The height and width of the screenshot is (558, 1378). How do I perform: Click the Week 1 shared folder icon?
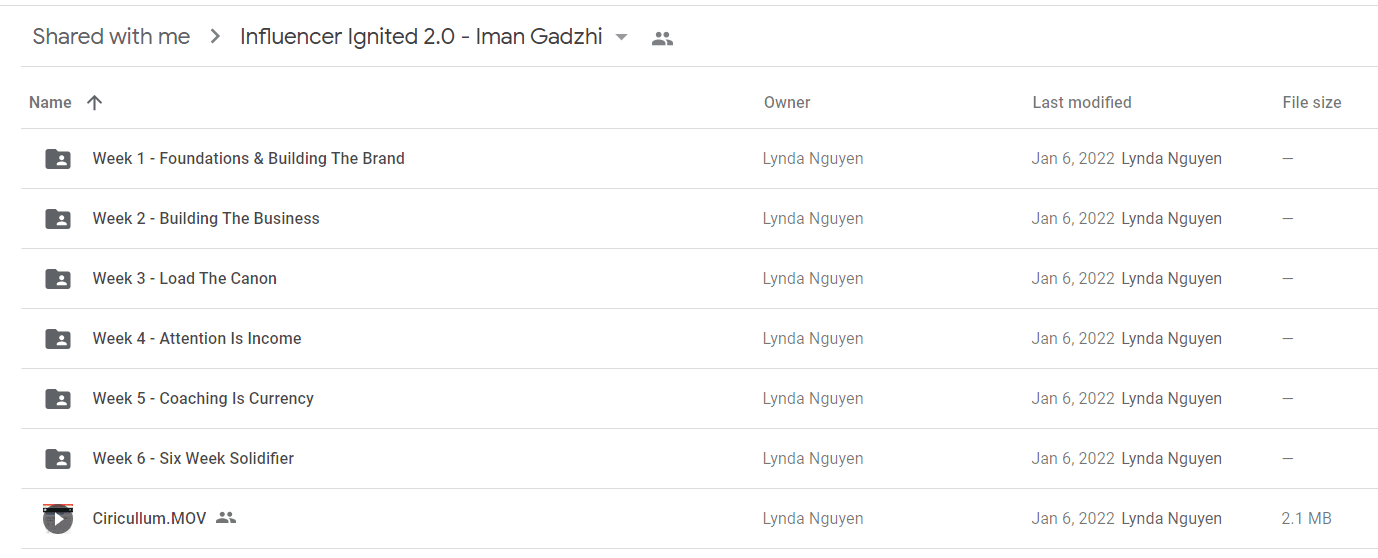click(x=58, y=158)
